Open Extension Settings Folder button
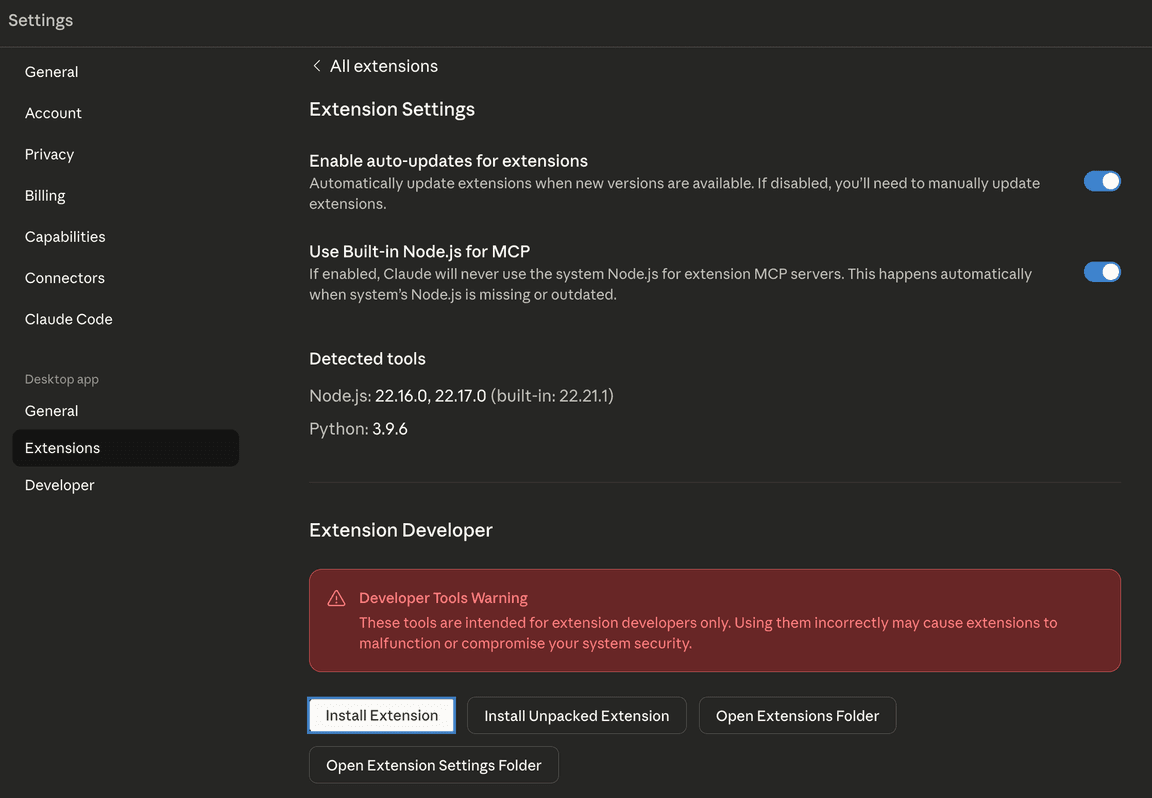The image size is (1152, 798). pos(433,765)
